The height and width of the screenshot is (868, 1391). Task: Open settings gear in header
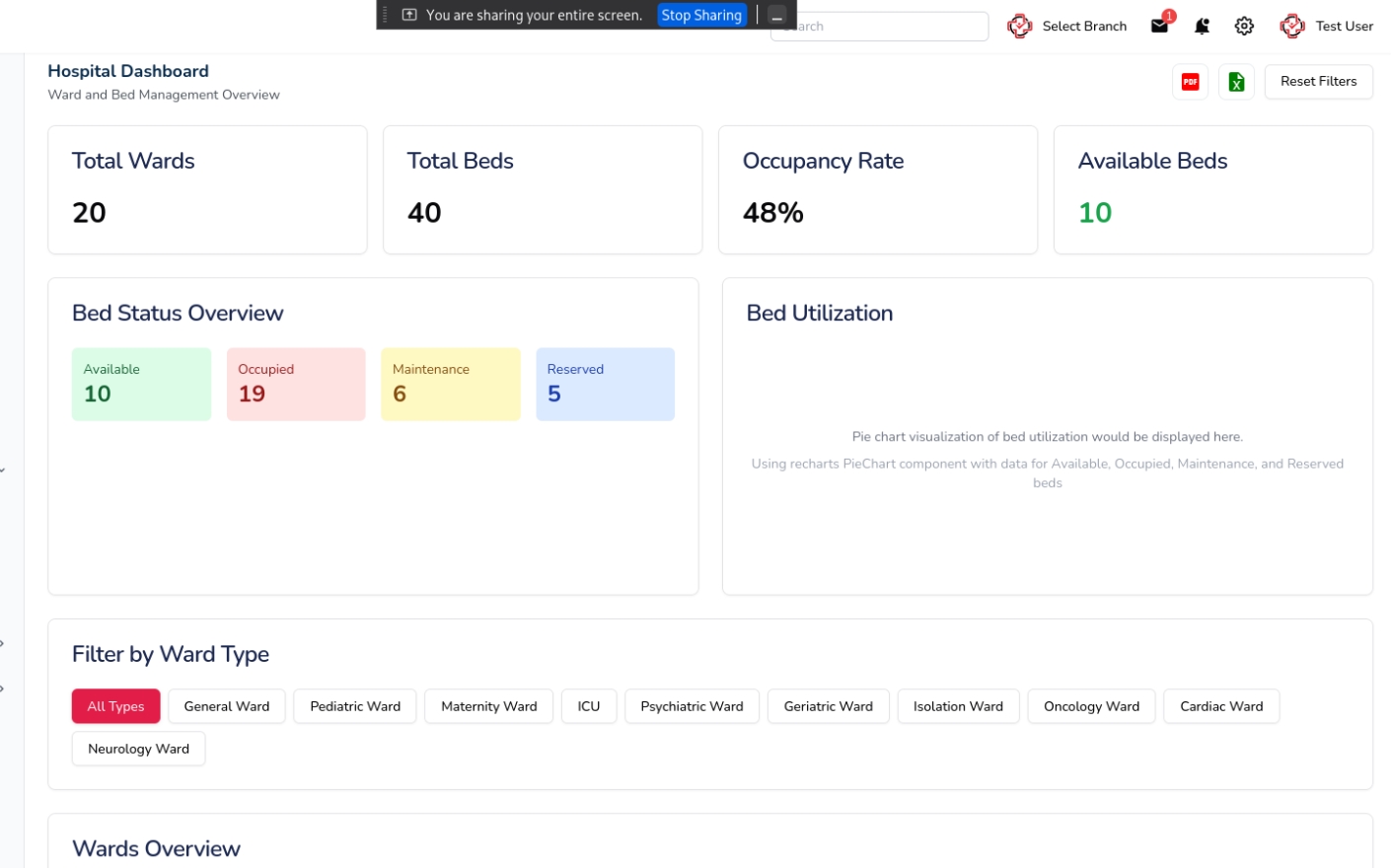pyautogui.click(x=1244, y=27)
